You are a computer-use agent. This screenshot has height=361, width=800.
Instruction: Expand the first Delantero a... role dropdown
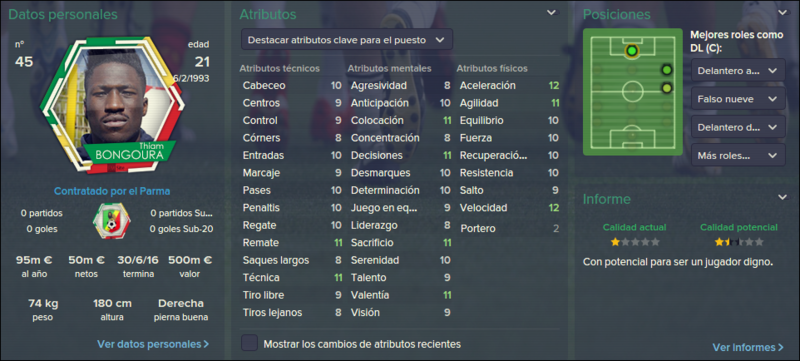coord(738,70)
